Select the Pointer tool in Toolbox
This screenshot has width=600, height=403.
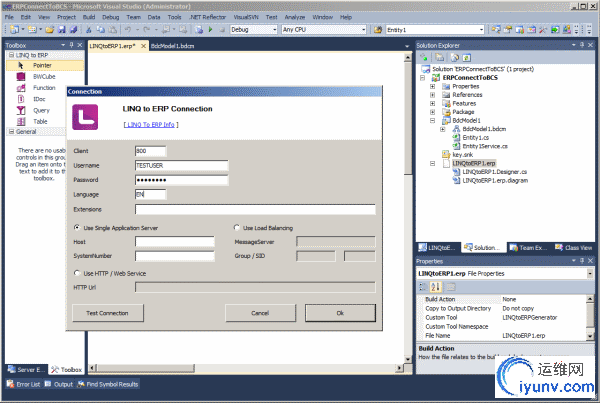45,65
